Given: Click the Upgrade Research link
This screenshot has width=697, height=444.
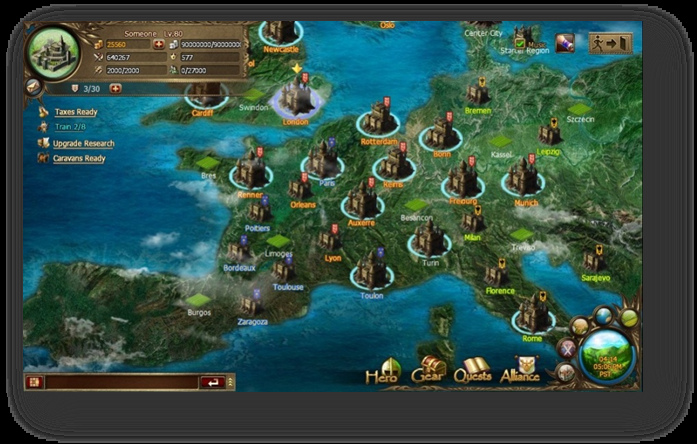Looking at the screenshot, I should tap(84, 144).
